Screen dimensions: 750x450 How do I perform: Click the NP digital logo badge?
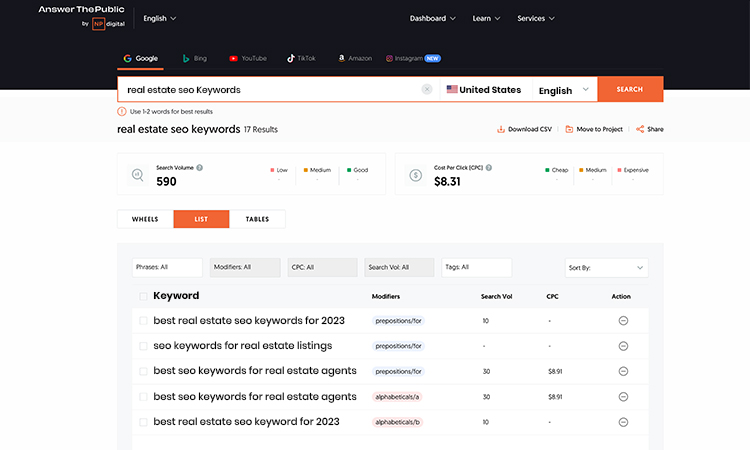point(99,24)
